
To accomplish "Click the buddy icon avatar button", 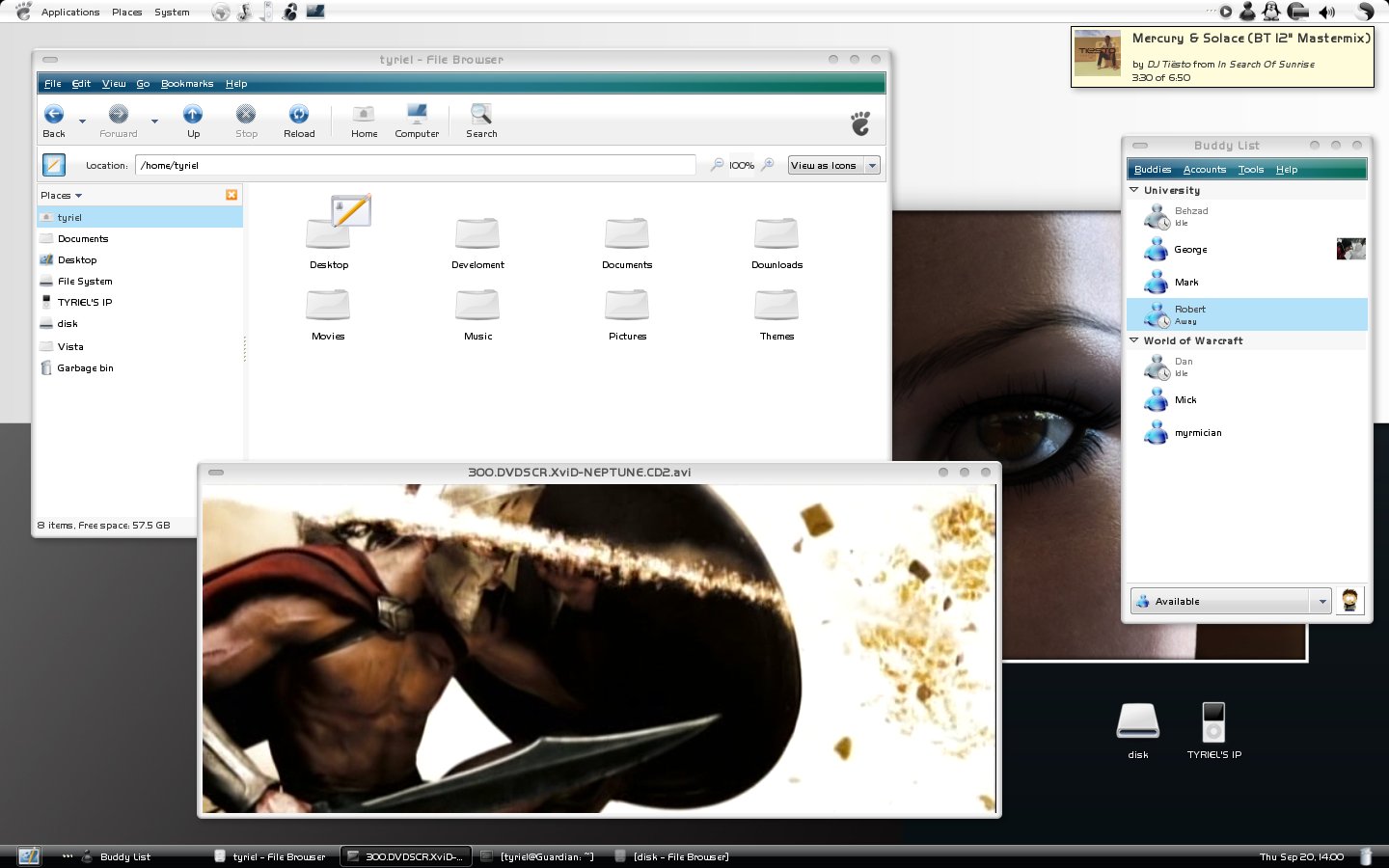I will (x=1350, y=600).
